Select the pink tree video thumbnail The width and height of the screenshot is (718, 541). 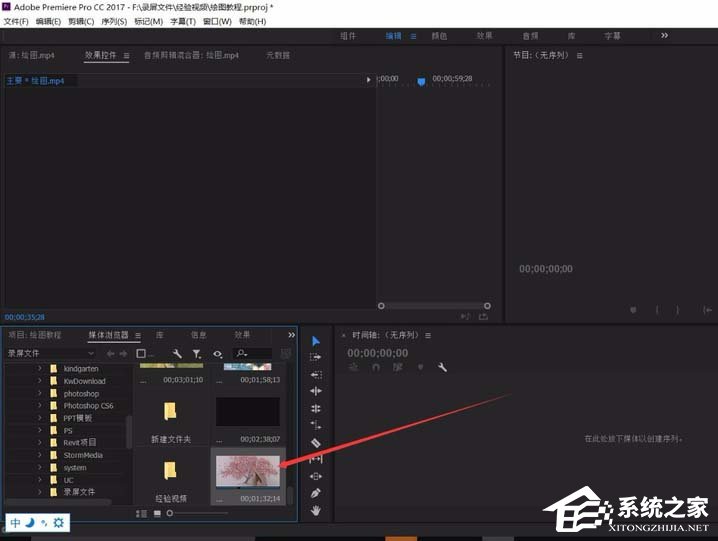(x=248, y=471)
